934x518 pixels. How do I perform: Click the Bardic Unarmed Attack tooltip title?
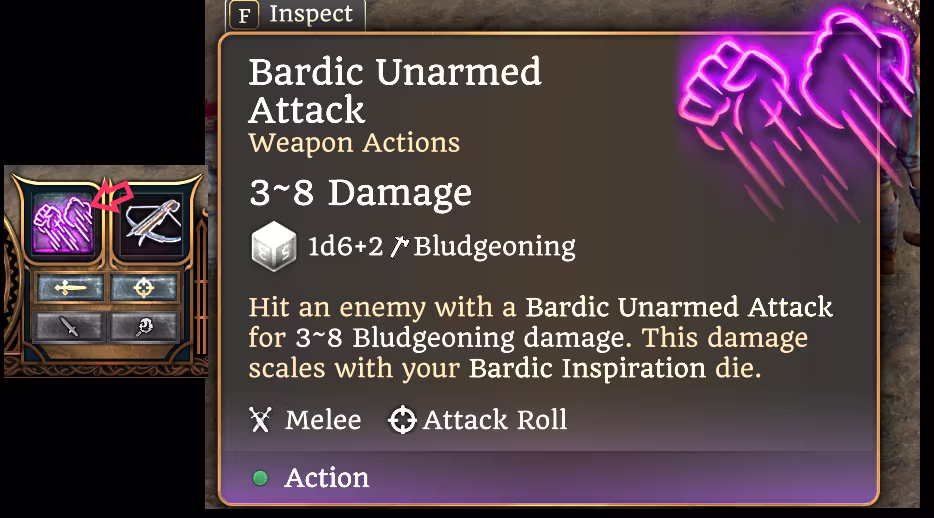[x=395, y=91]
